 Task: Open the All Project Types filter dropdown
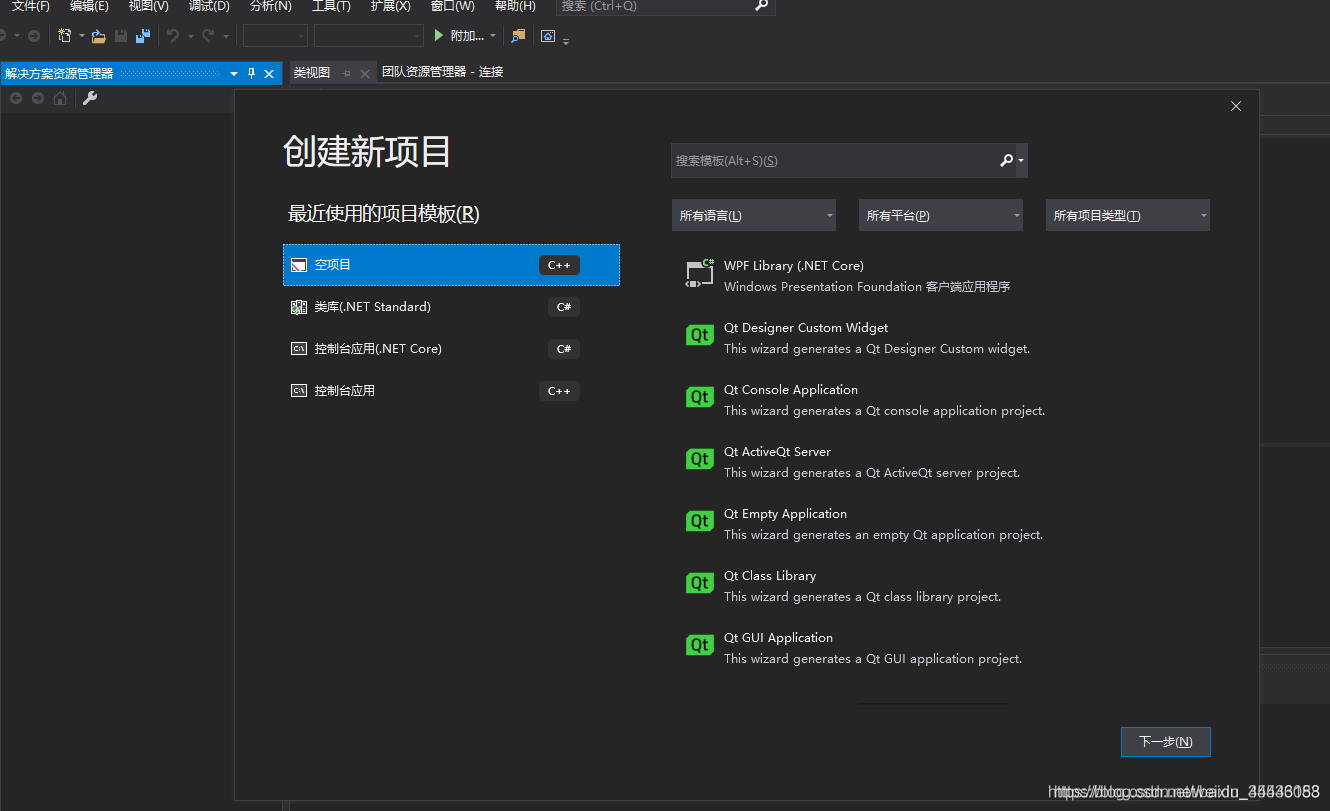point(1128,215)
